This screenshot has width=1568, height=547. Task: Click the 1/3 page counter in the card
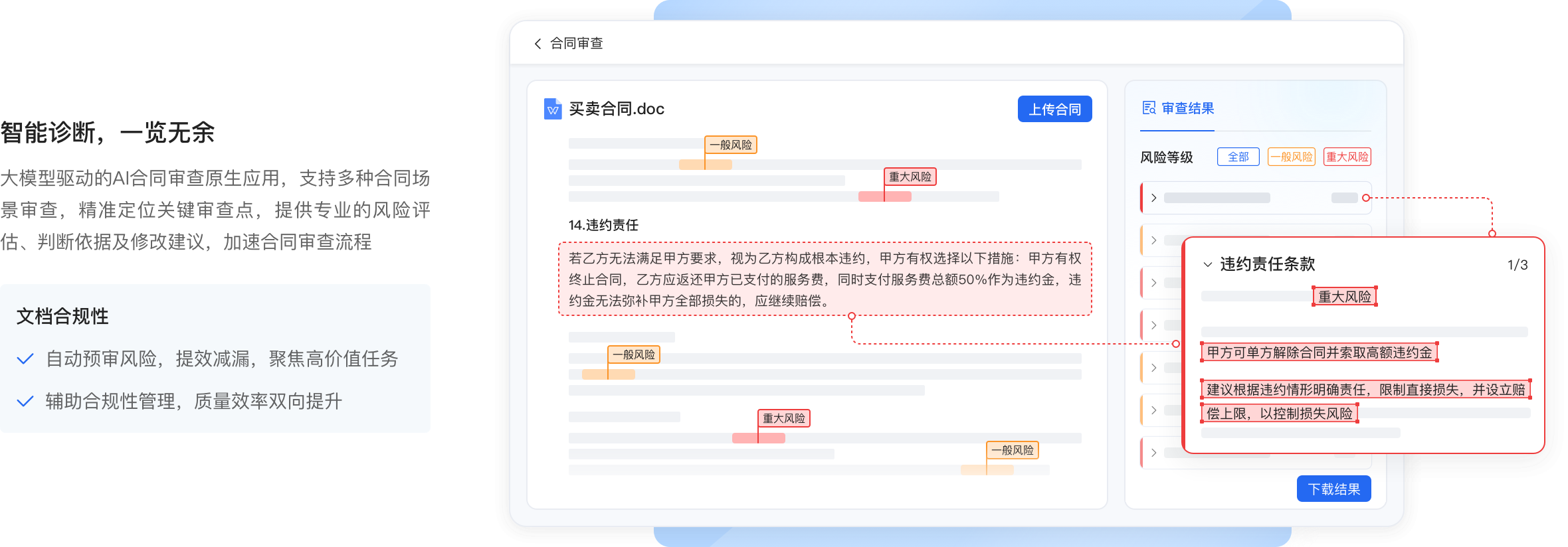(1518, 265)
